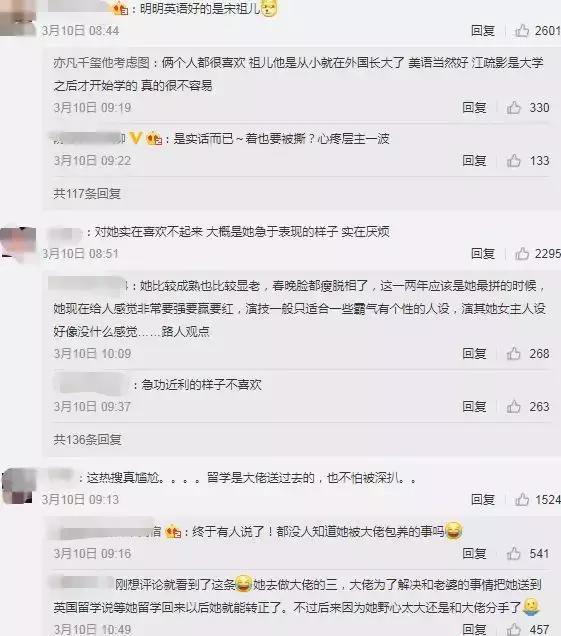Like the comment with 1524 likes
Image resolution: width=561 pixels, height=636 pixels.
coord(522,499)
